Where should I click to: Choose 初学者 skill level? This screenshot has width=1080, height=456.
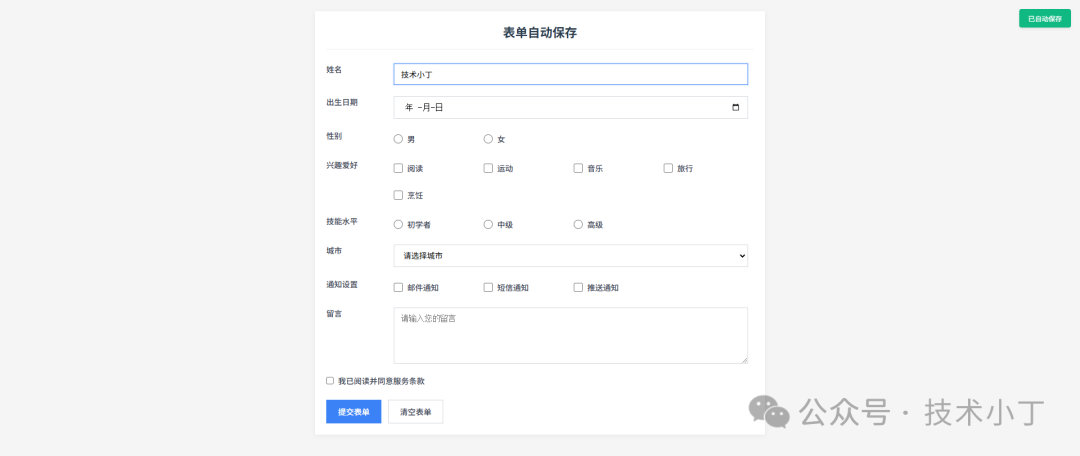pyautogui.click(x=398, y=225)
